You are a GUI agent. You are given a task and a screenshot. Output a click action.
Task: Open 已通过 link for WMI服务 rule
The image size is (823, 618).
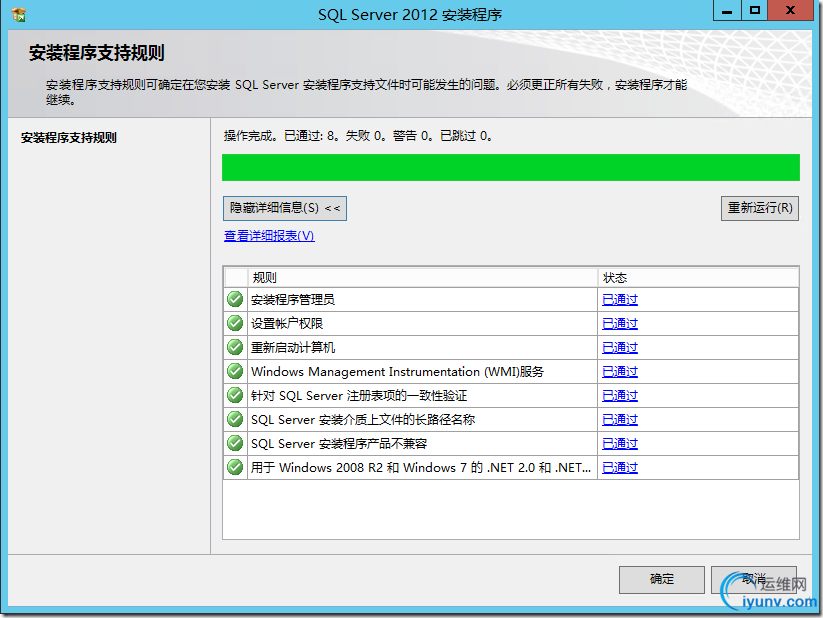click(x=620, y=372)
